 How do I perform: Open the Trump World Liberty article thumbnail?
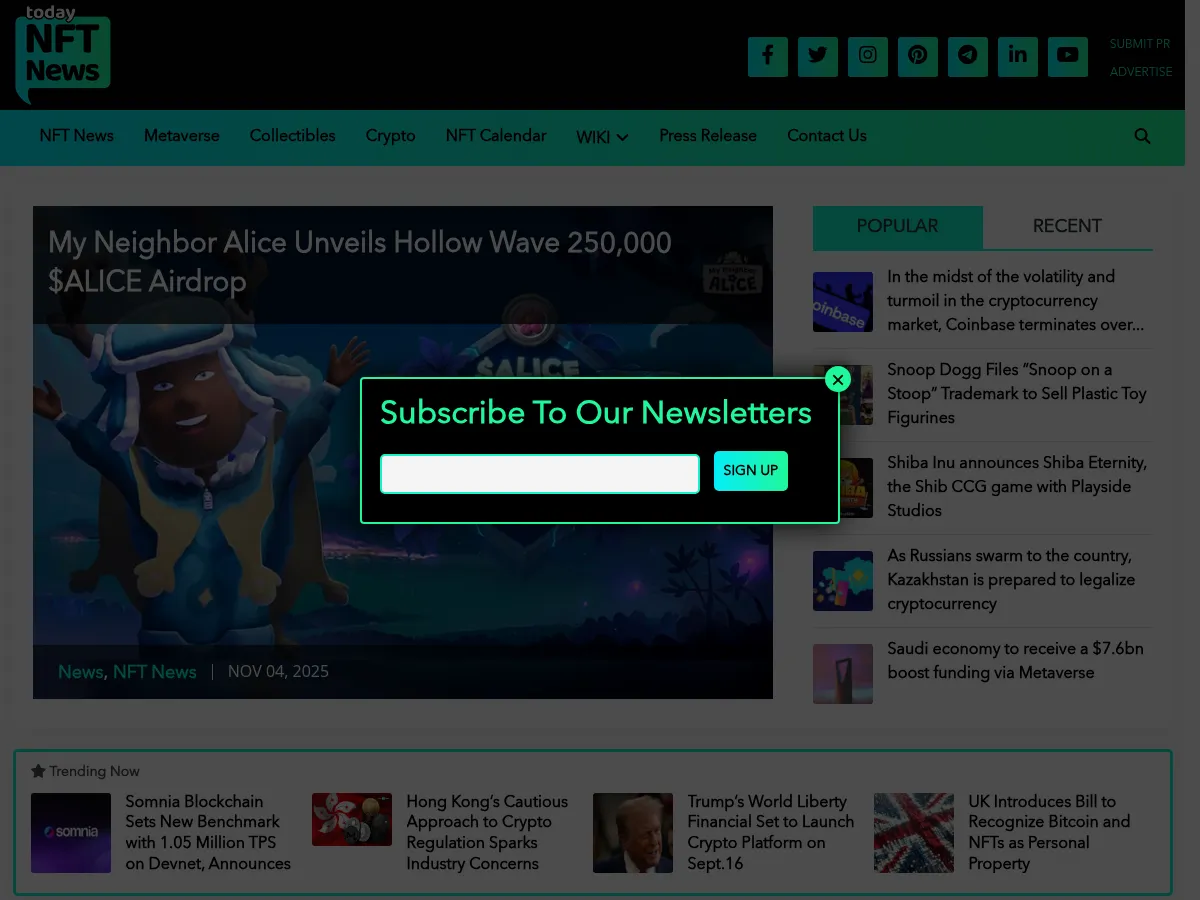click(x=632, y=833)
